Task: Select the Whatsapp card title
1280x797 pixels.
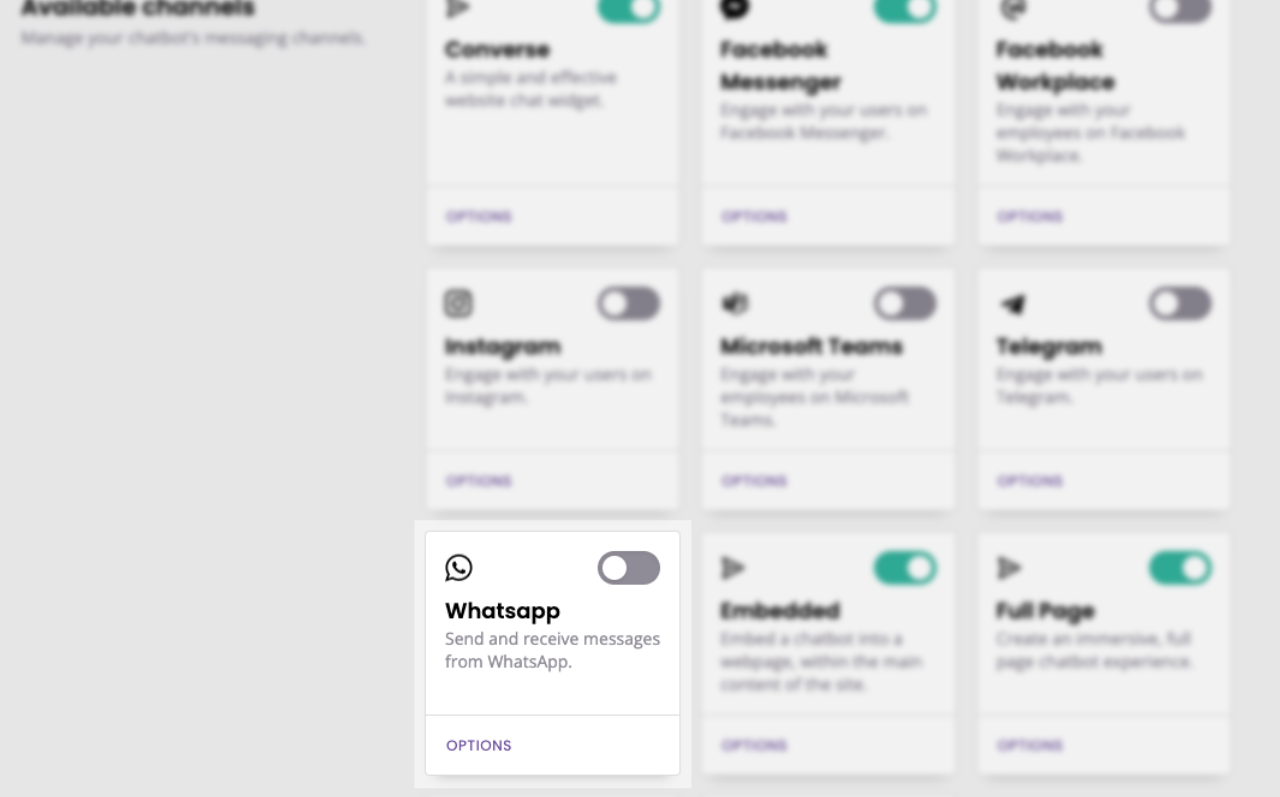Action: coord(503,611)
